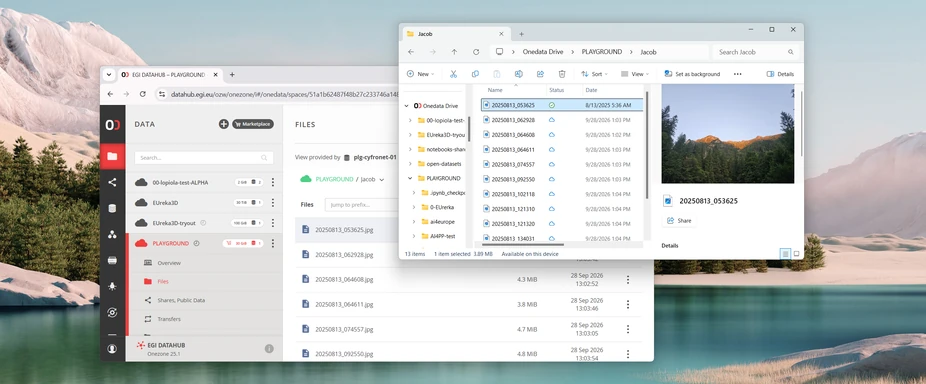Viewport: 926px width, 384px height.
Task: Click the browser tab search dropdown arrow
Action: pyautogui.click(x=108, y=75)
